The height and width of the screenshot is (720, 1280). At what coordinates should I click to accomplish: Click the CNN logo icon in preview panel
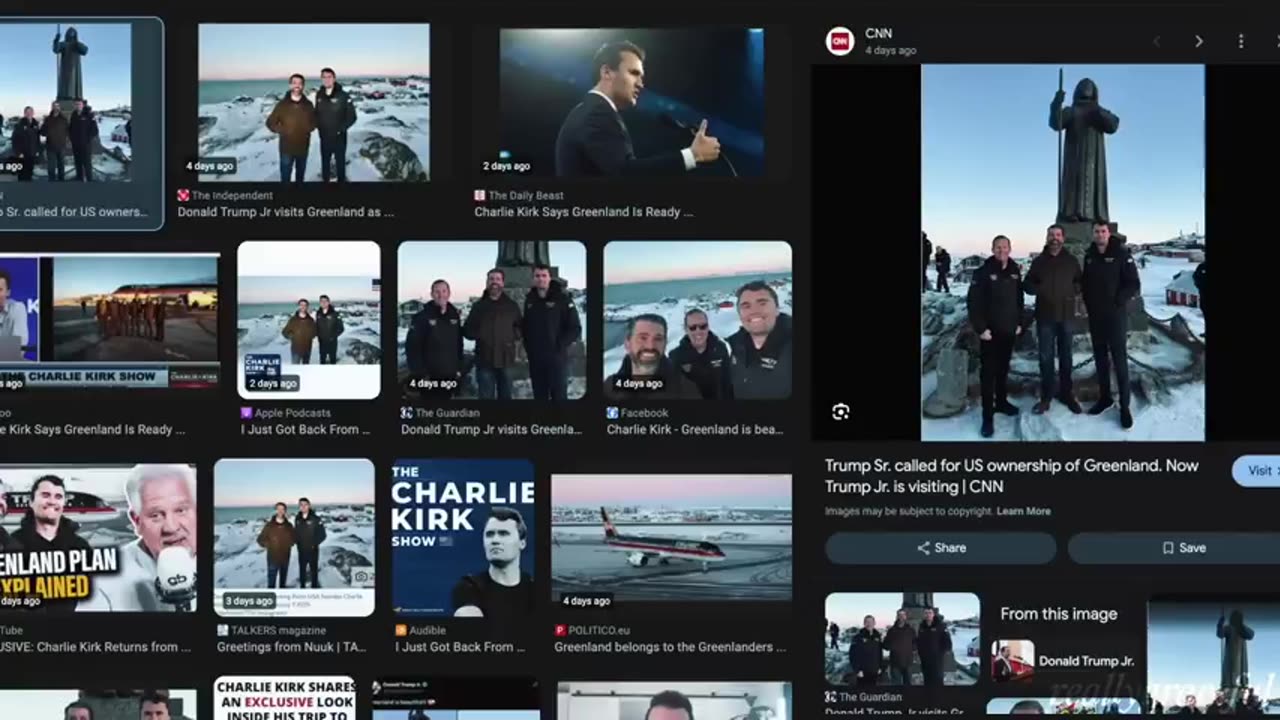839,41
